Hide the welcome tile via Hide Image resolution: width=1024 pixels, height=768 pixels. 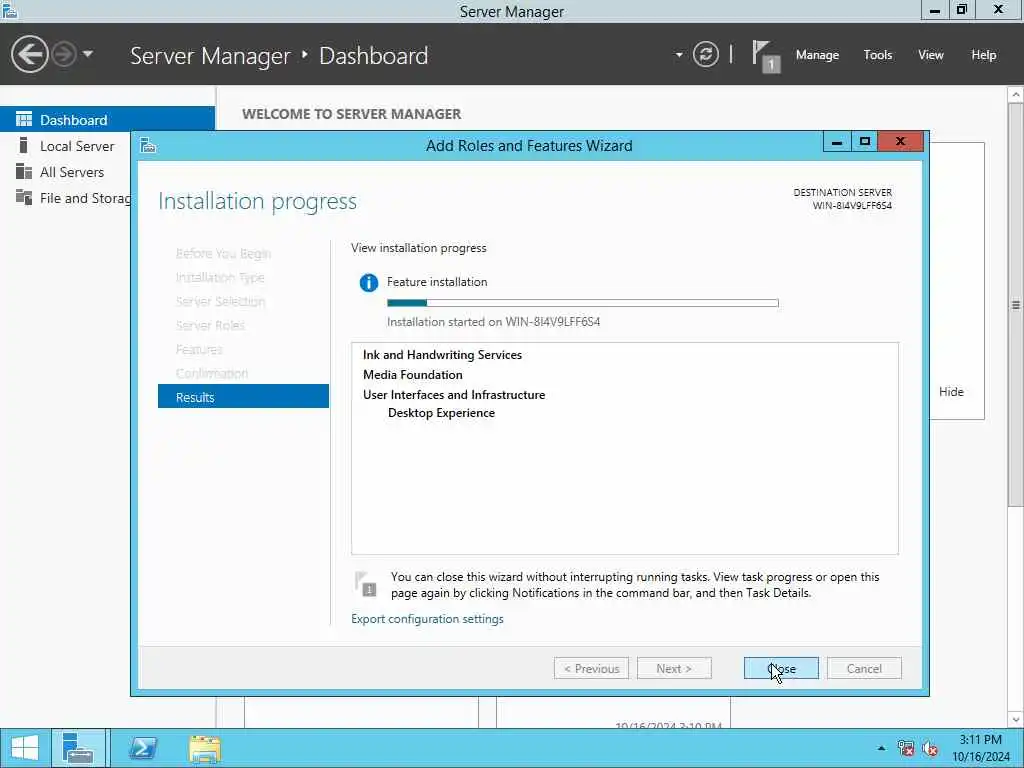click(x=951, y=391)
